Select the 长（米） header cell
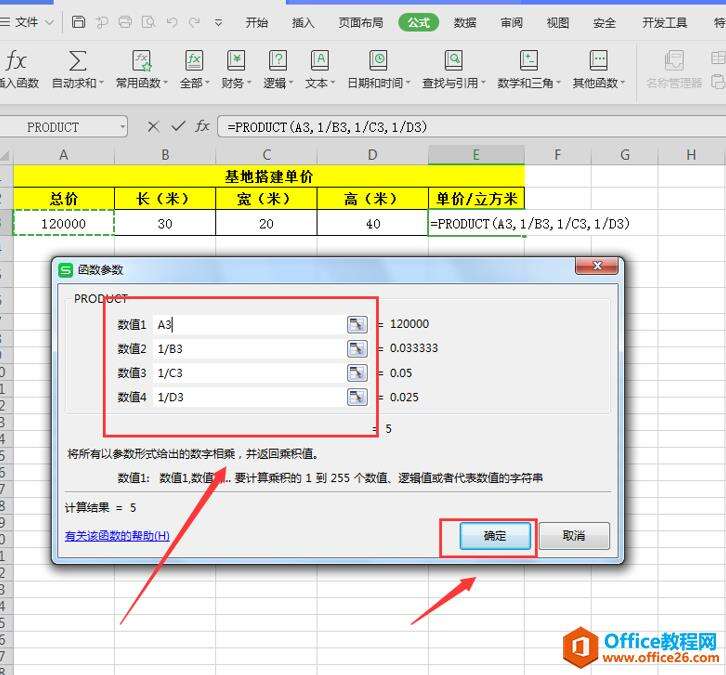Viewport: 726px width, 675px height. tap(165, 199)
